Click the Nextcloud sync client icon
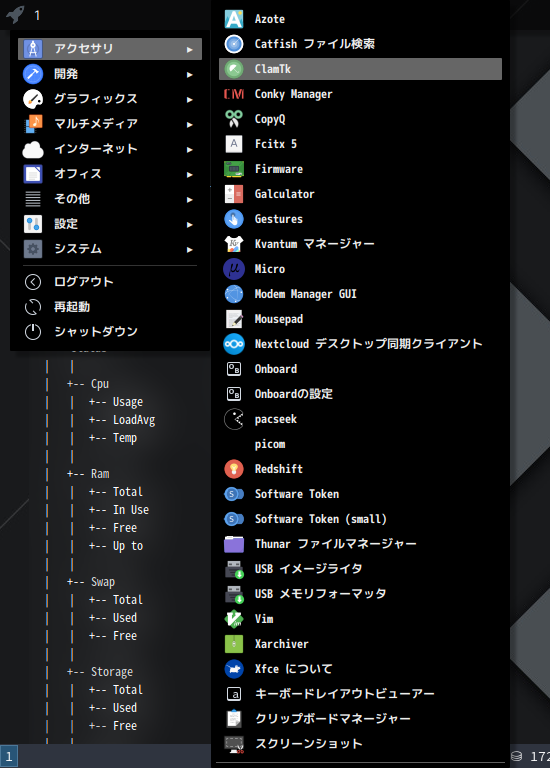Viewport: 550px width, 768px height. (234, 344)
